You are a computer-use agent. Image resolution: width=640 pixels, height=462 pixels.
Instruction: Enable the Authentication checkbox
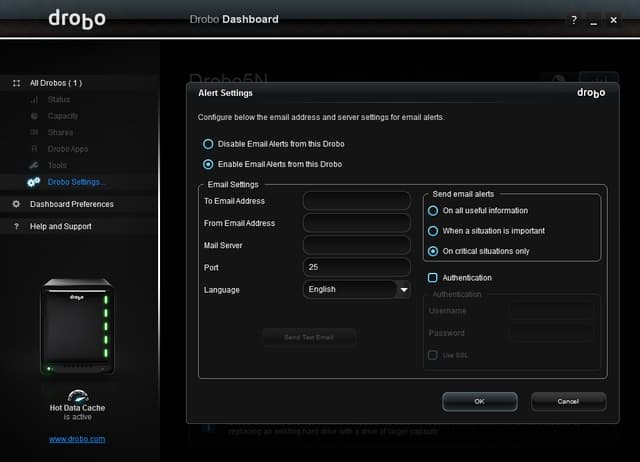pyautogui.click(x=433, y=278)
